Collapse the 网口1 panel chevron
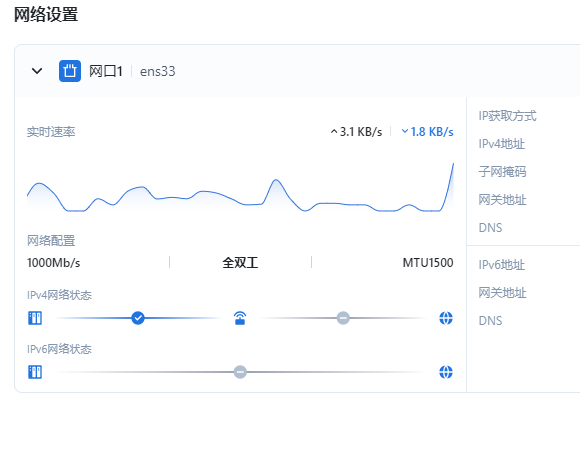Viewport: 580px width, 474px height. pos(37,71)
